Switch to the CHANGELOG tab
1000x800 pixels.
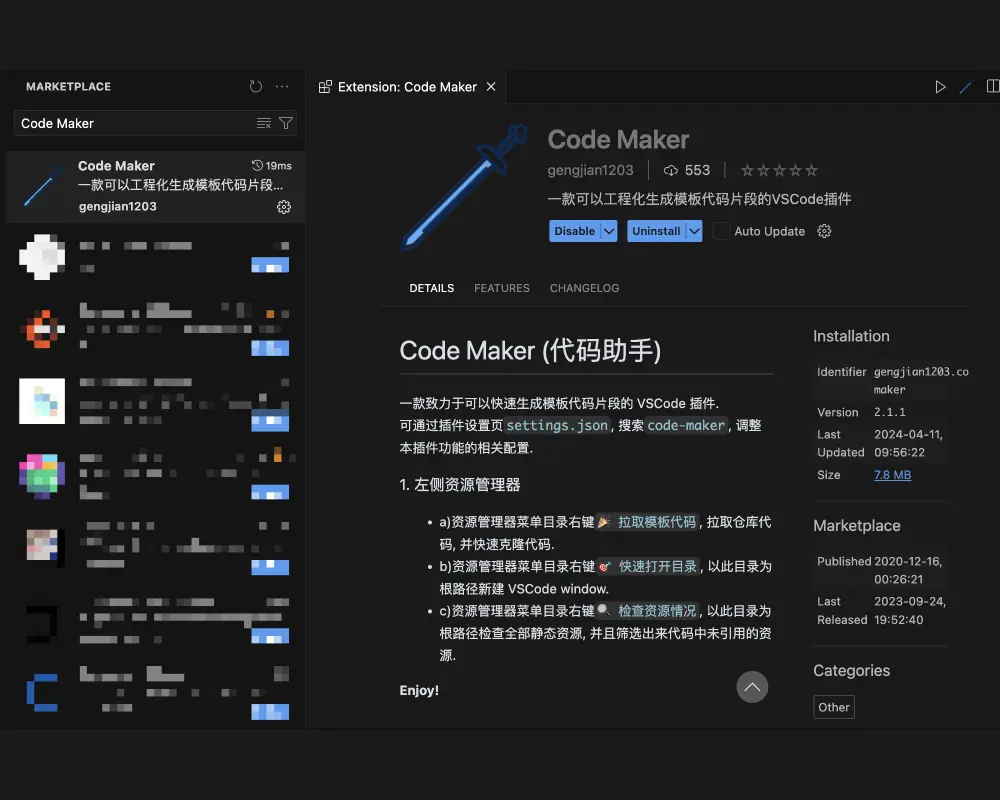pyautogui.click(x=584, y=288)
